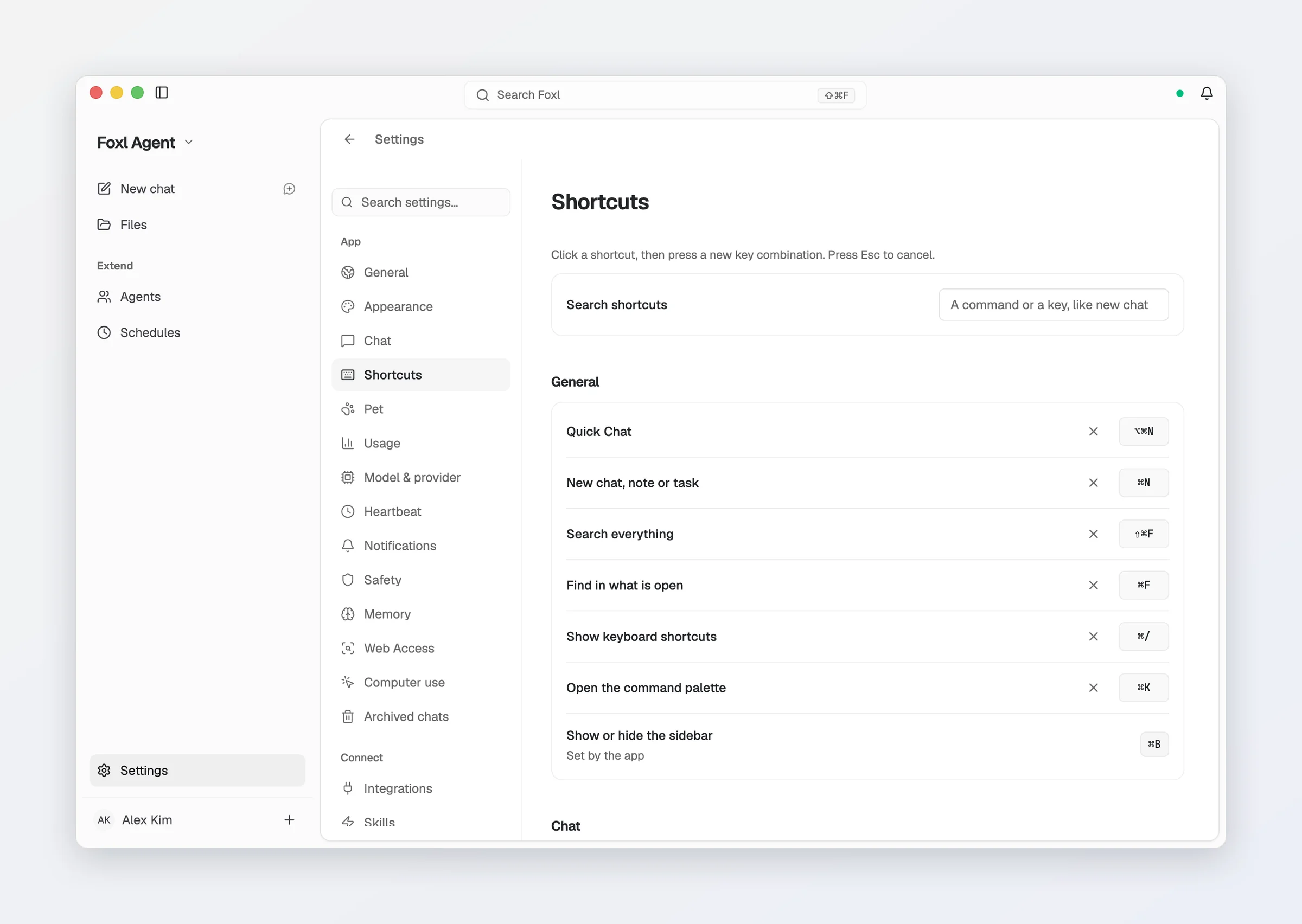The image size is (1302, 924).
Task: Open General settings
Action: pyautogui.click(x=420, y=273)
